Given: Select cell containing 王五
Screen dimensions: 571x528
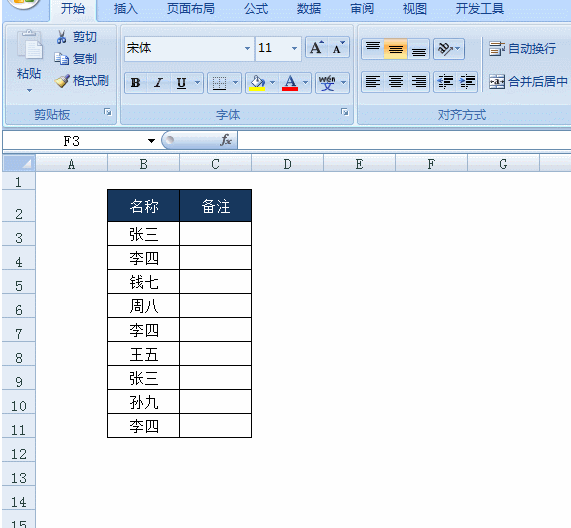Looking at the screenshot, I should (x=143, y=354).
